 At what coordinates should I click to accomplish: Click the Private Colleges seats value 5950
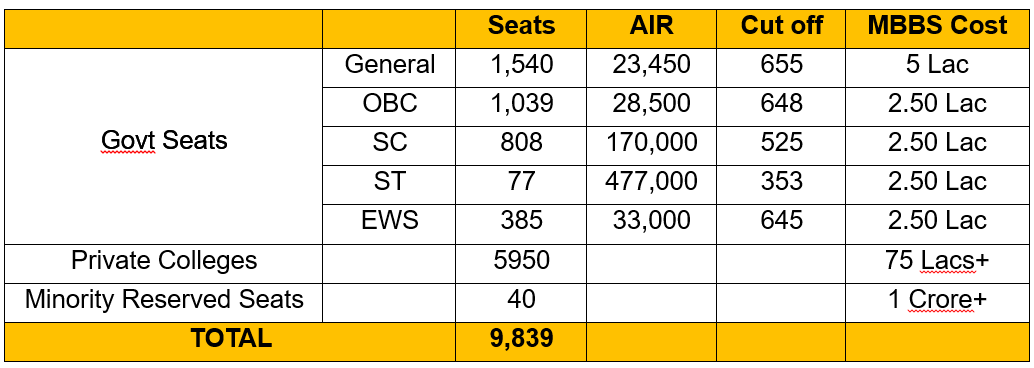click(x=521, y=261)
